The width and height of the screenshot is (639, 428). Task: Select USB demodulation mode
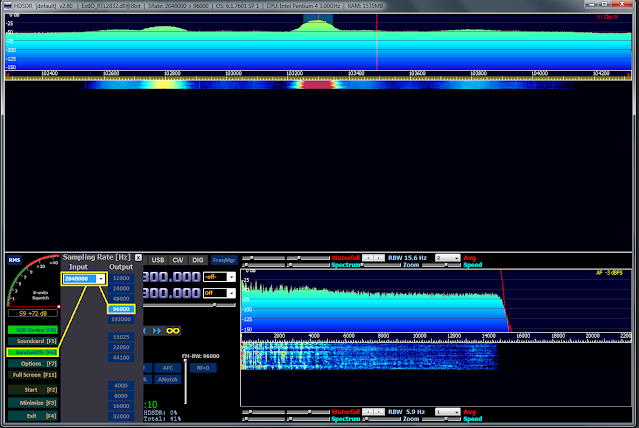158,260
